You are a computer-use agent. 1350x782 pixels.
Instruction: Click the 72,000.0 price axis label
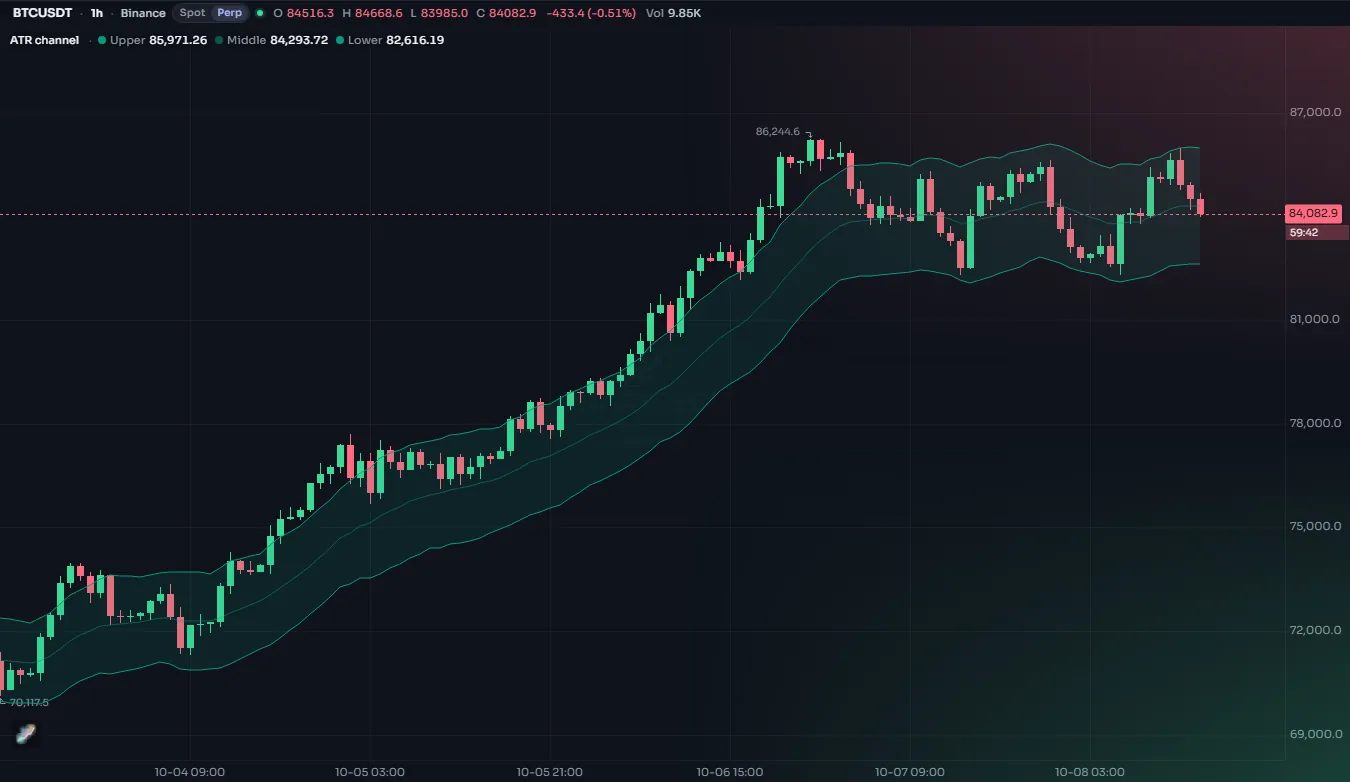[1317, 630]
